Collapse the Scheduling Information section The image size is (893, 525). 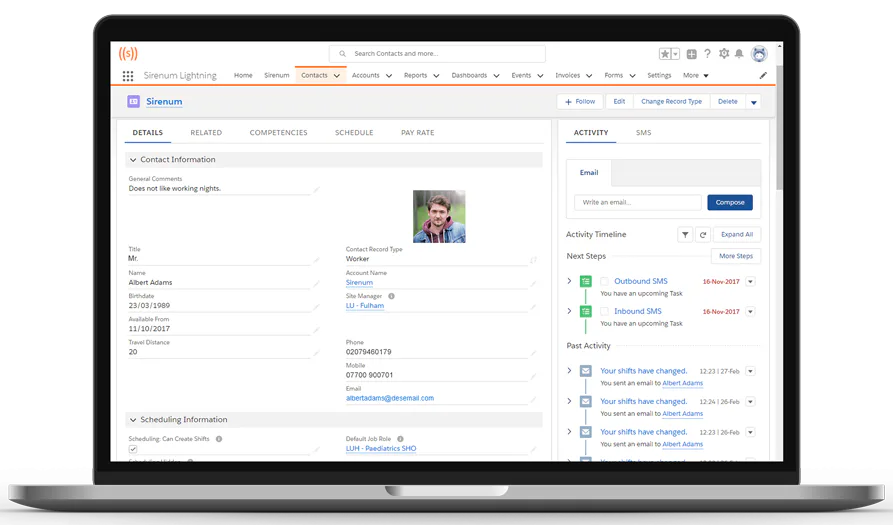pyautogui.click(x=133, y=420)
